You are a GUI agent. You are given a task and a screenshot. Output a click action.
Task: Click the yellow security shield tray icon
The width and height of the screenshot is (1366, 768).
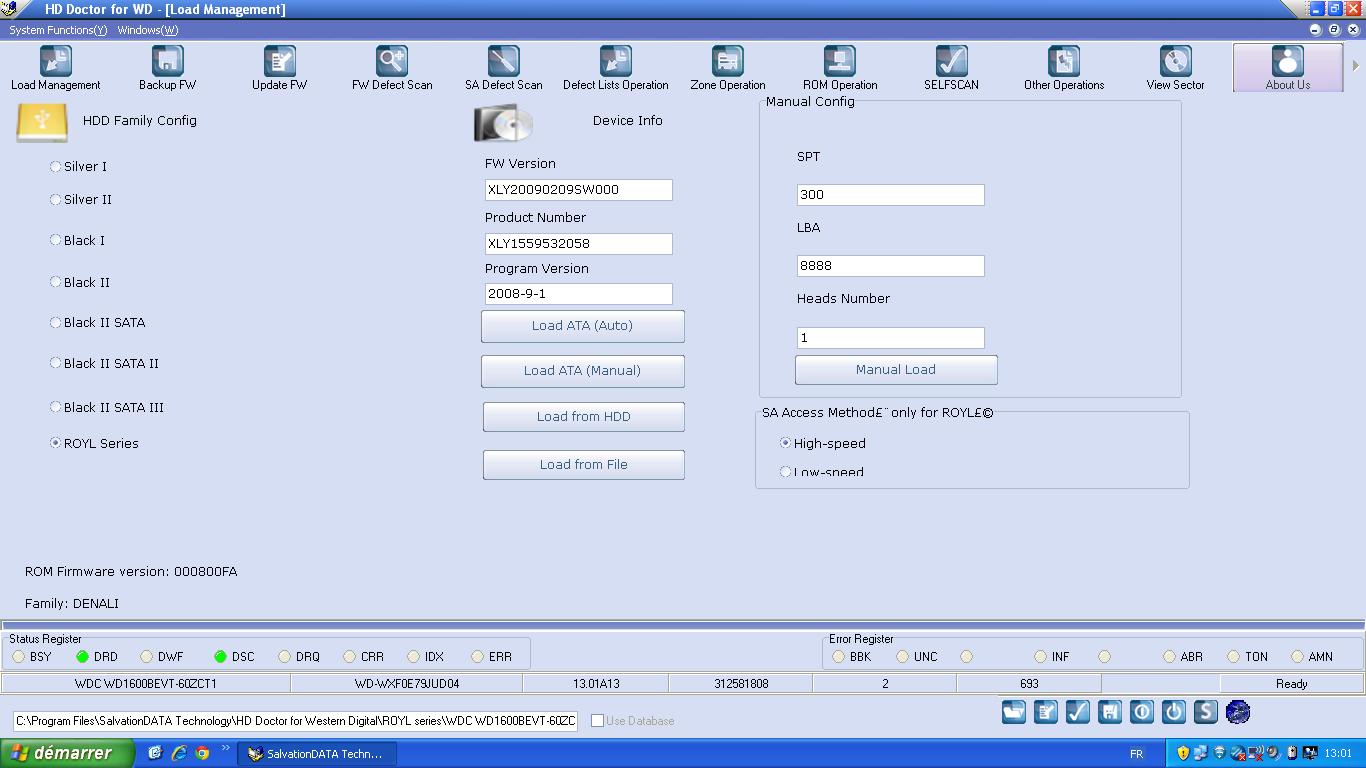(1183, 753)
